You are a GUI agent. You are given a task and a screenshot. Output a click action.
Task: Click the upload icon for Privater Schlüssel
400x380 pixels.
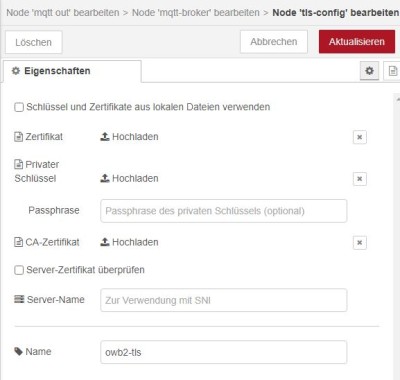[105, 178]
